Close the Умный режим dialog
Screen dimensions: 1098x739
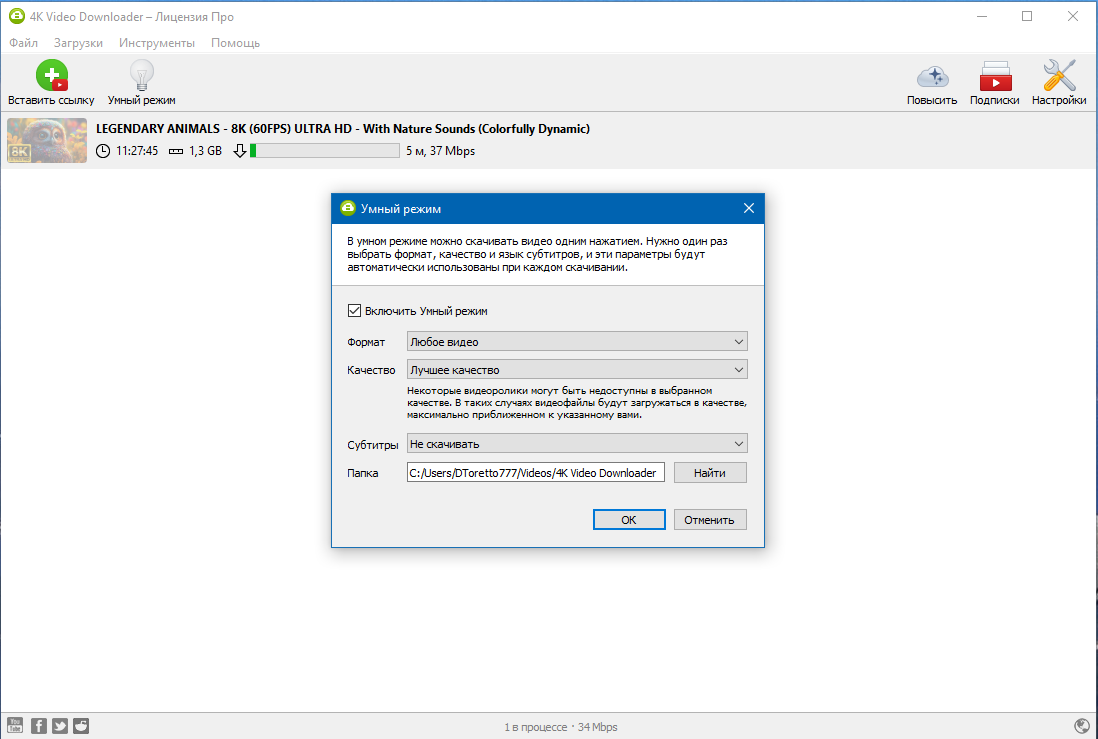click(x=749, y=208)
